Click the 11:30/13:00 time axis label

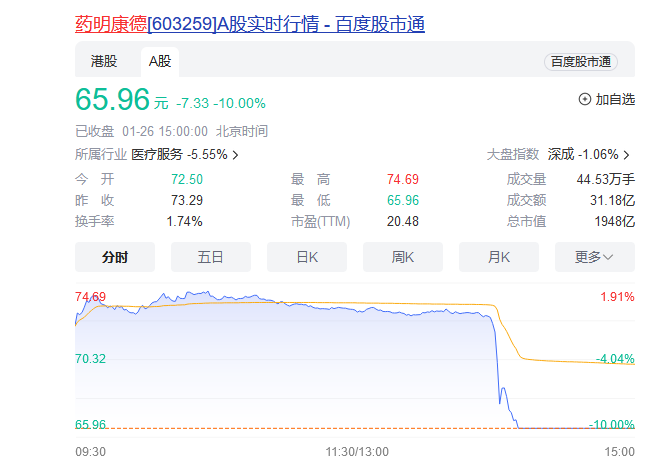[x=357, y=452]
